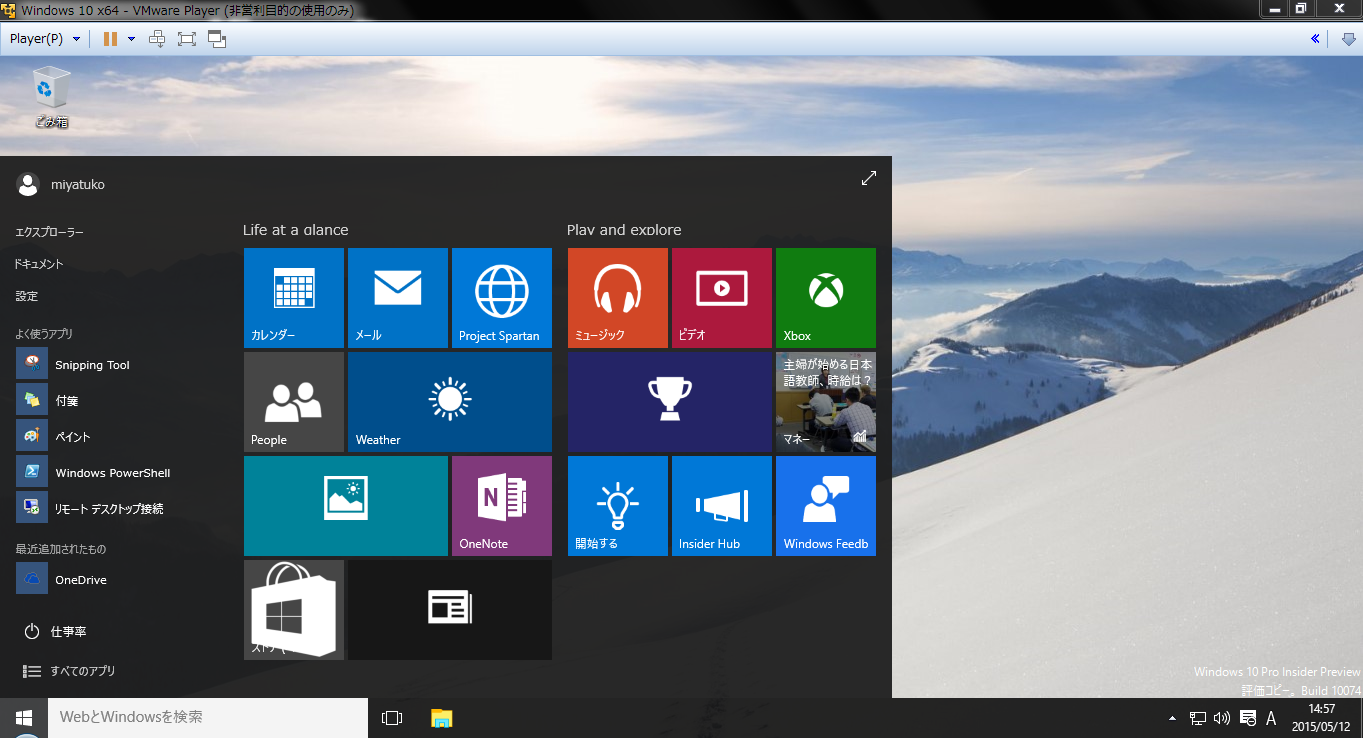The width and height of the screenshot is (1363, 738).
Task: Open the OneNote tile
Action: tap(502, 506)
